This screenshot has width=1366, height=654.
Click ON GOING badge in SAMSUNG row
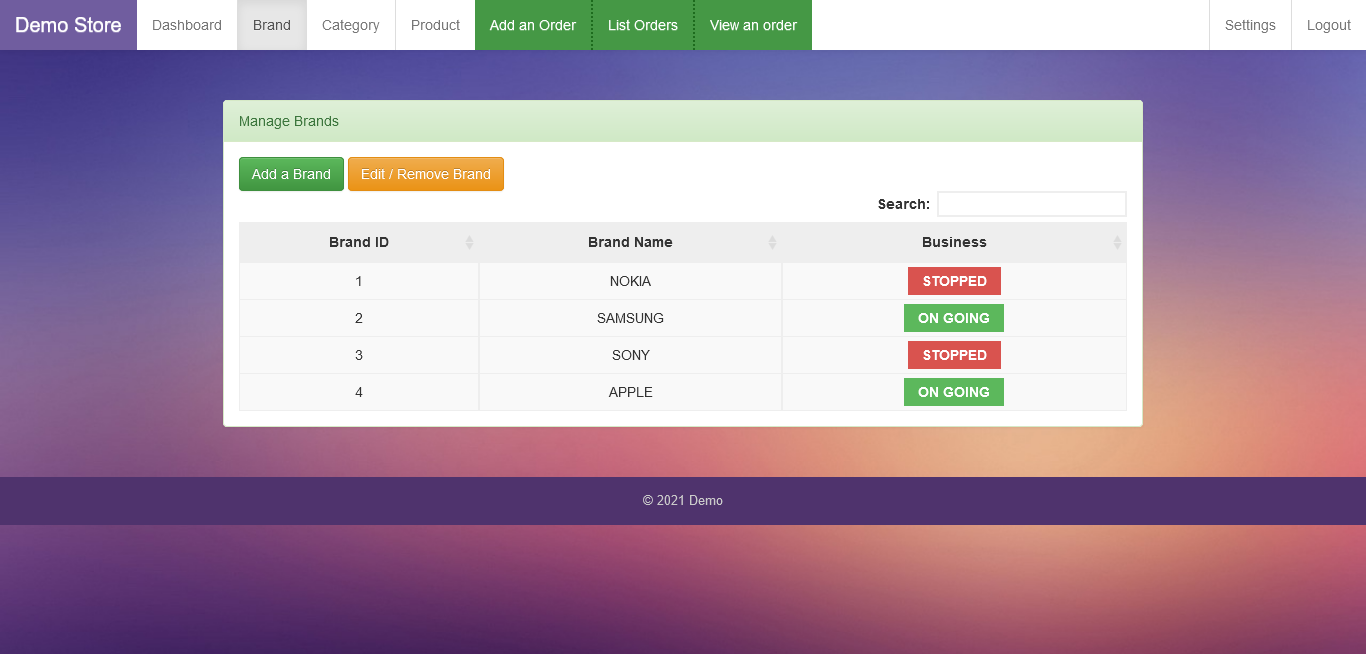coord(954,318)
